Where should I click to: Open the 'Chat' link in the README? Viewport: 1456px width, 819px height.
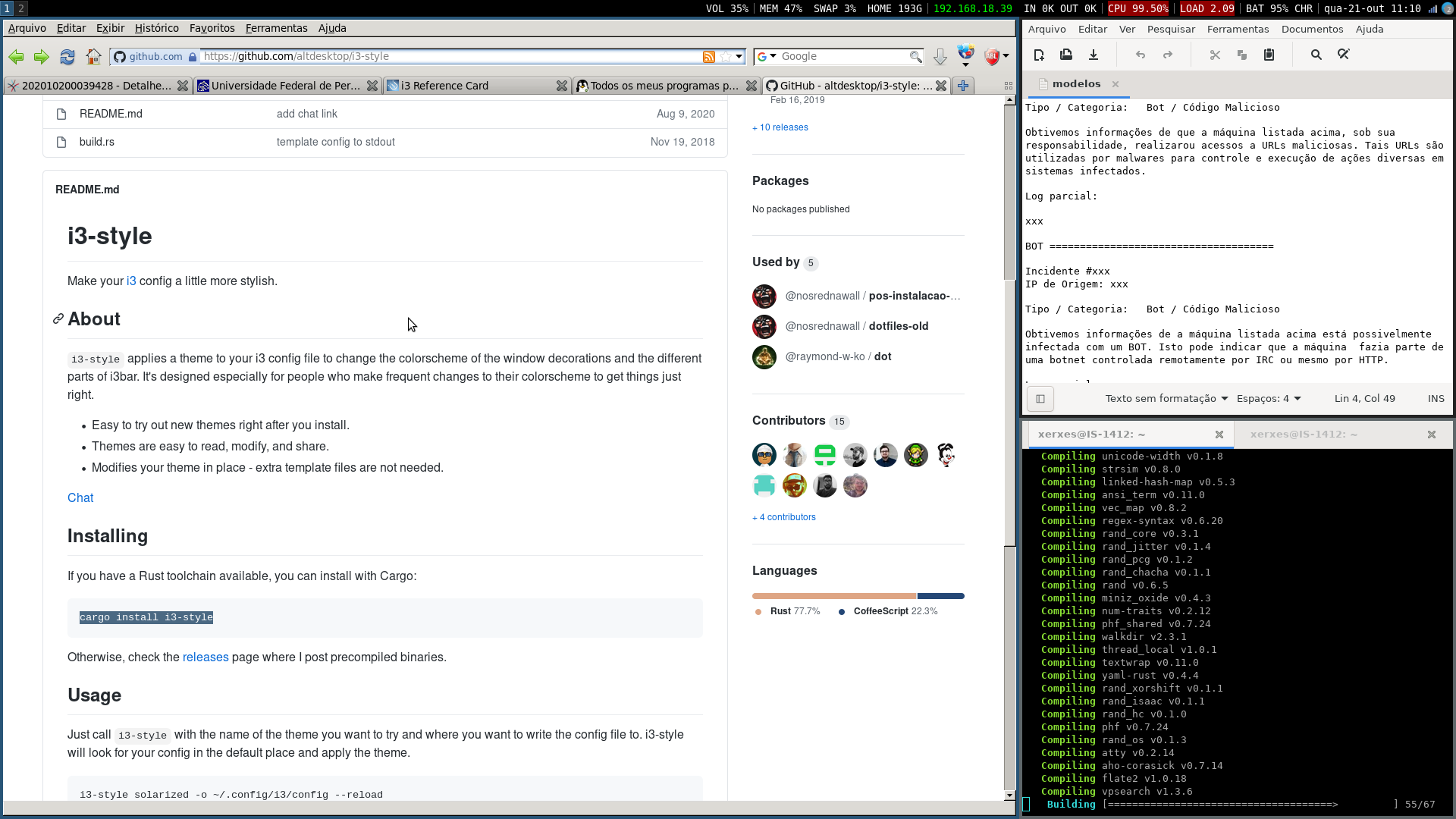80,498
